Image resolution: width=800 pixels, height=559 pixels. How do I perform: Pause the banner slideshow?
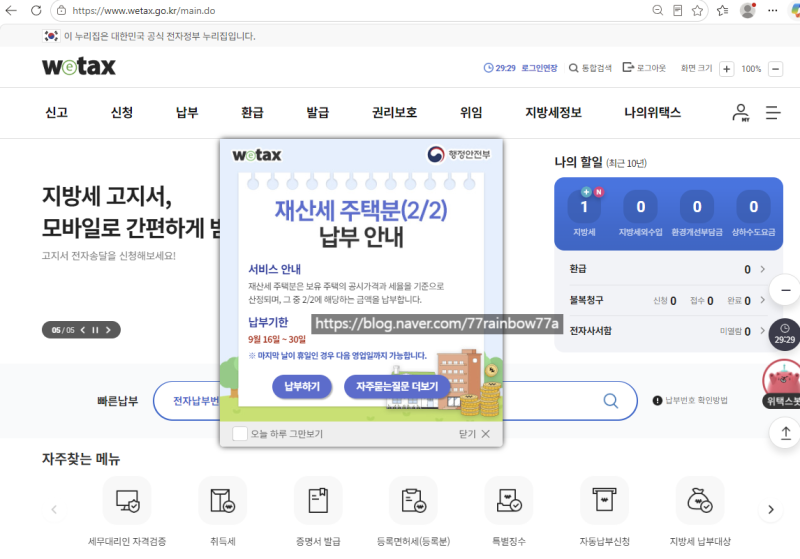coord(95,330)
